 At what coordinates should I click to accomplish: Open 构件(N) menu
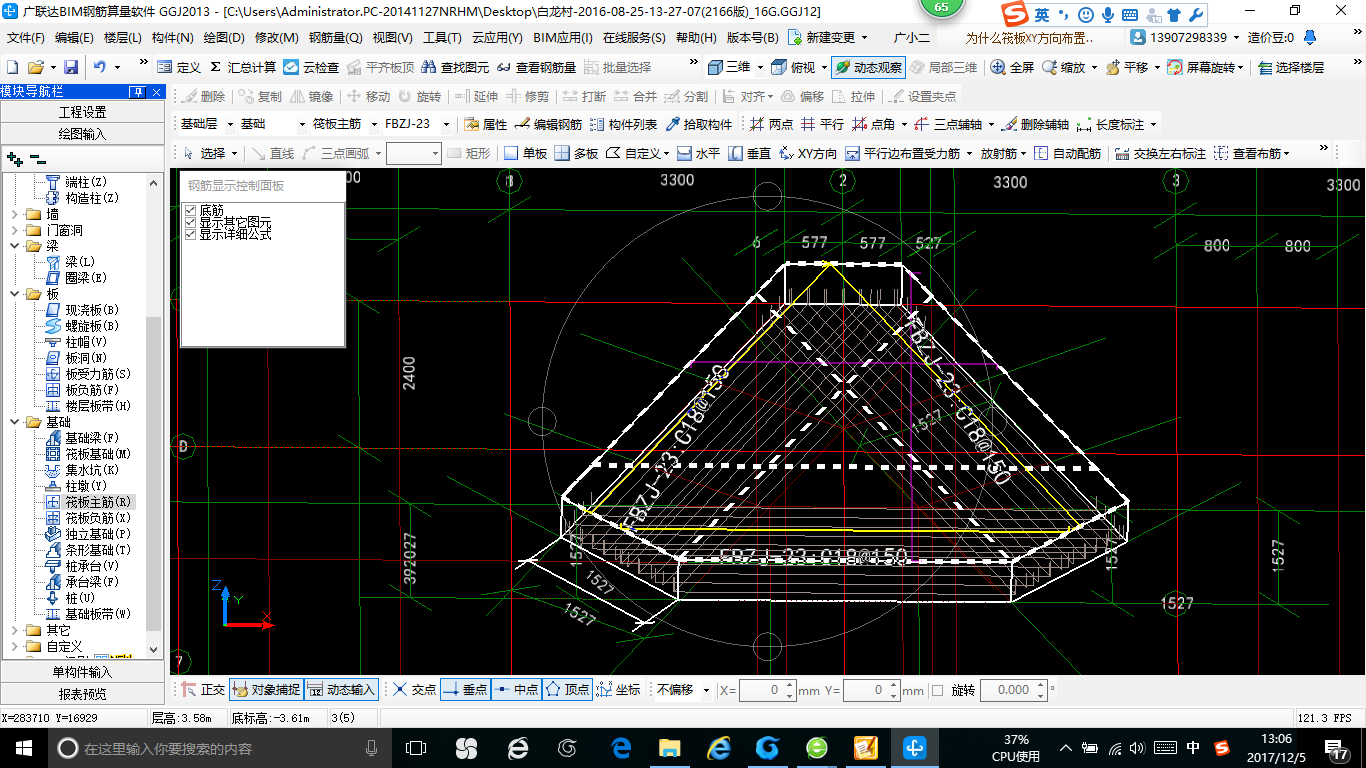coord(172,38)
